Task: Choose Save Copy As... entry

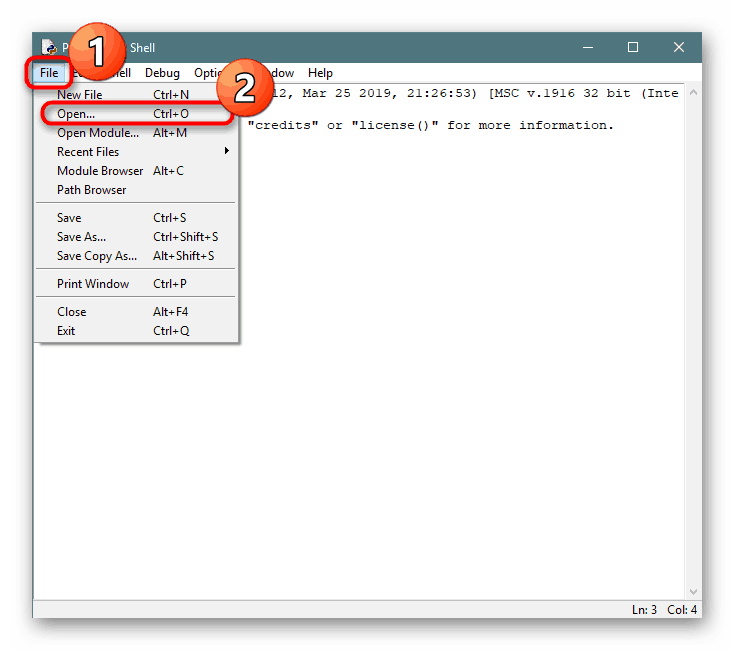Action: point(137,256)
